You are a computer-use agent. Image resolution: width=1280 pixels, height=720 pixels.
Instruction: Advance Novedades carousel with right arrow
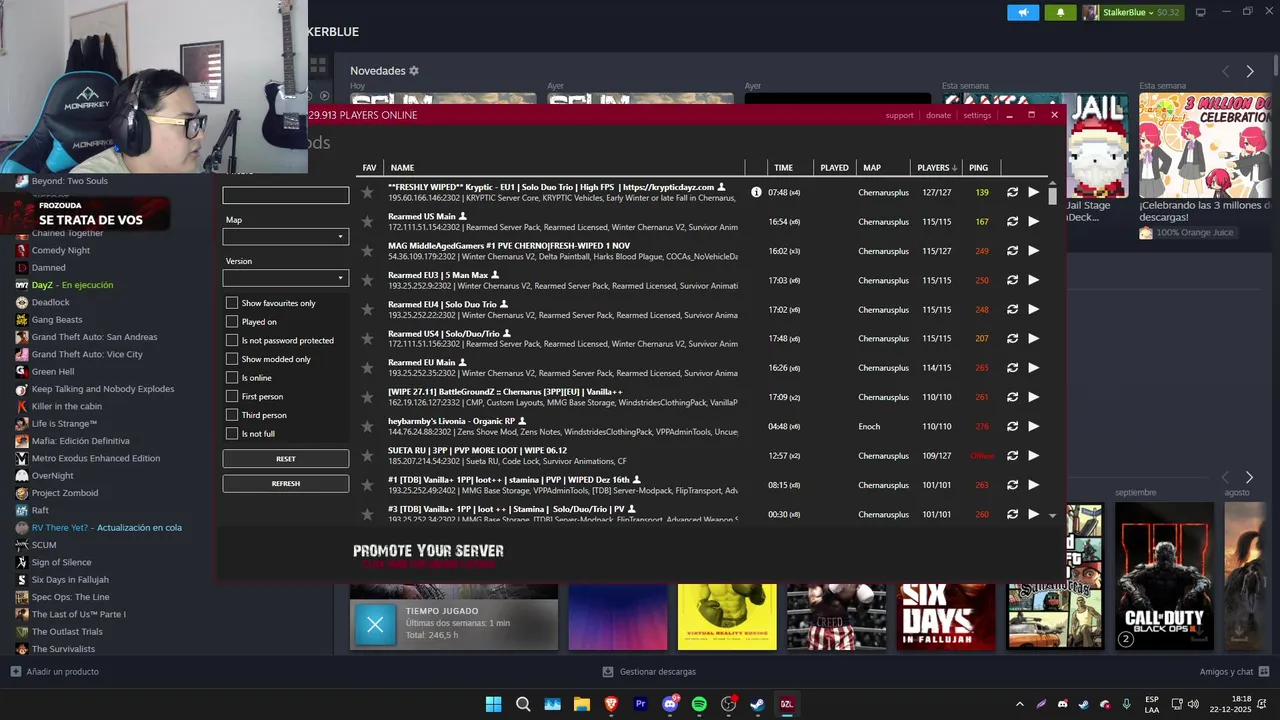[1249, 71]
